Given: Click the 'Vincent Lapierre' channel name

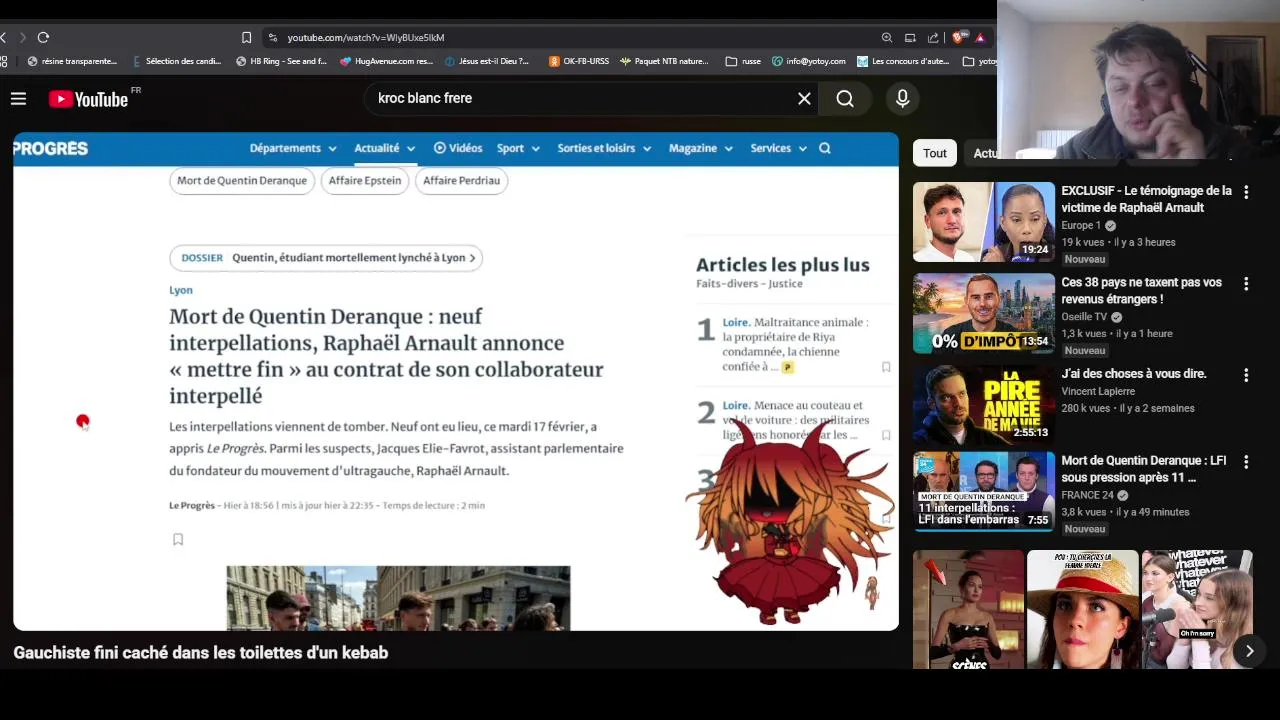Looking at the screenshot, I should pyautogui.click(x=1098, y=392).
